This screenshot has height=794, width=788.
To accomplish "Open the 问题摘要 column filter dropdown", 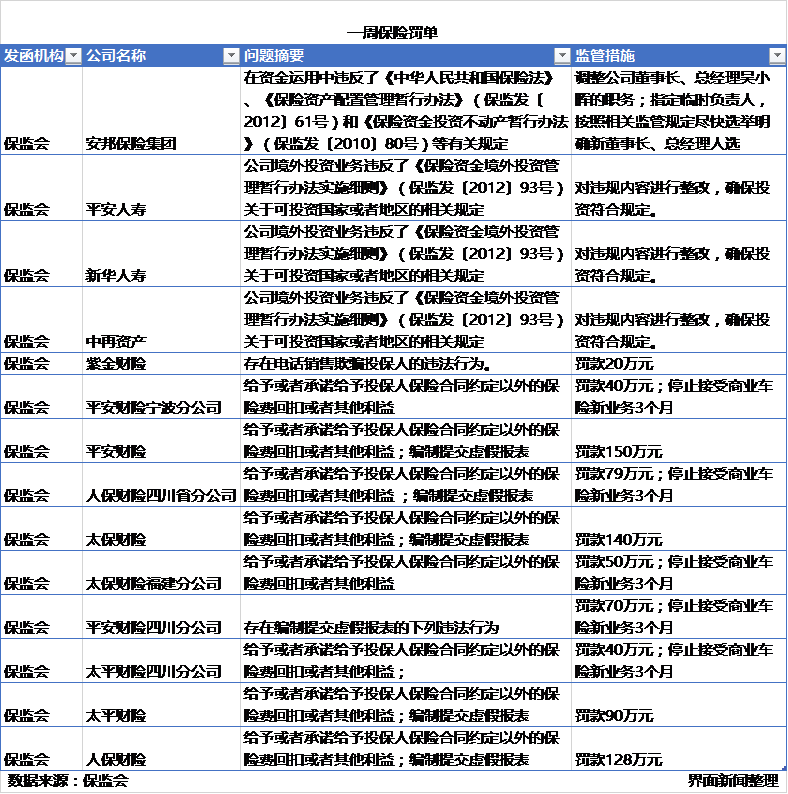I will tap(562, 55).
